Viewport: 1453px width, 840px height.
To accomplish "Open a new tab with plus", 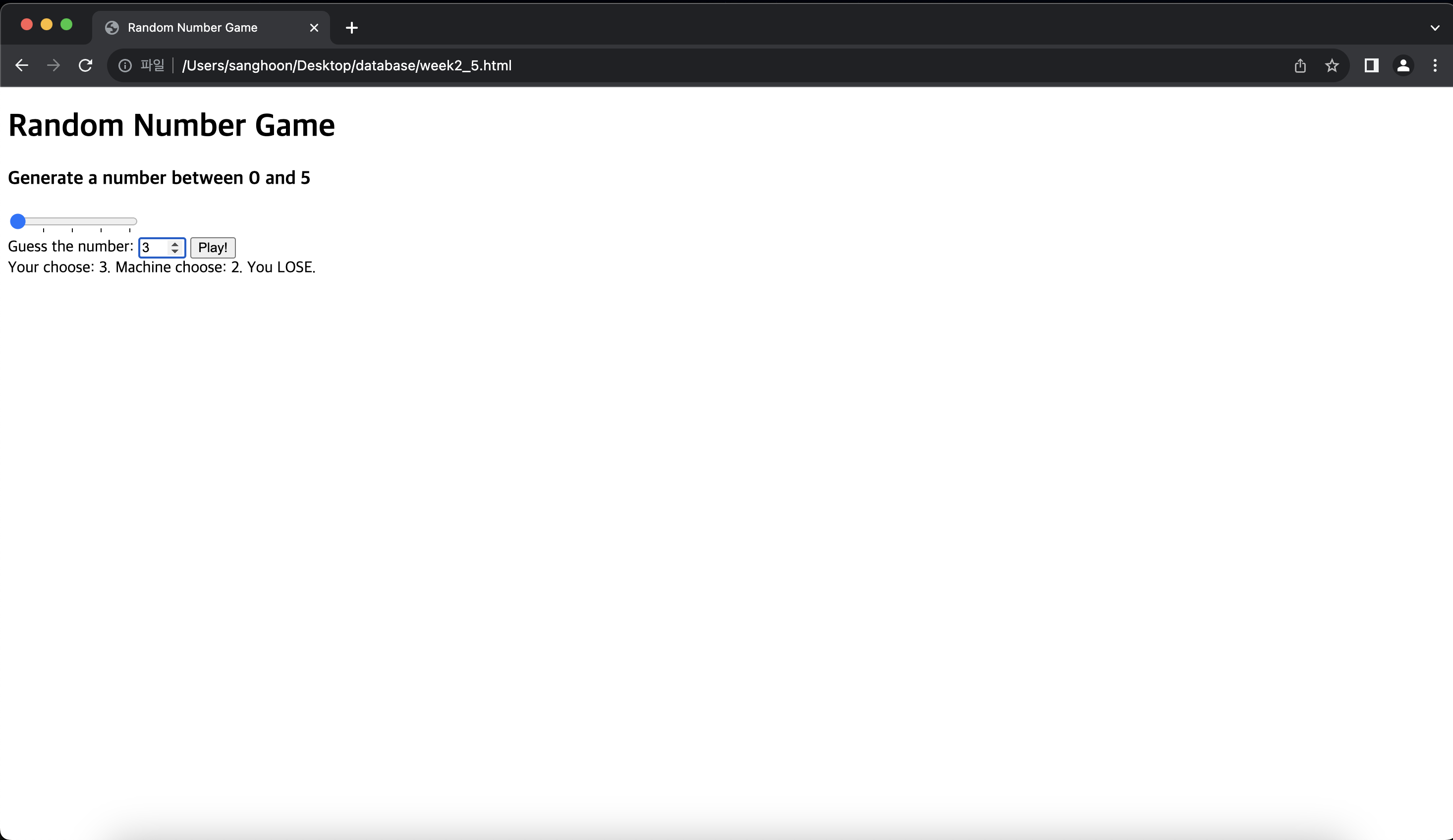I will (x=352, y=28).
